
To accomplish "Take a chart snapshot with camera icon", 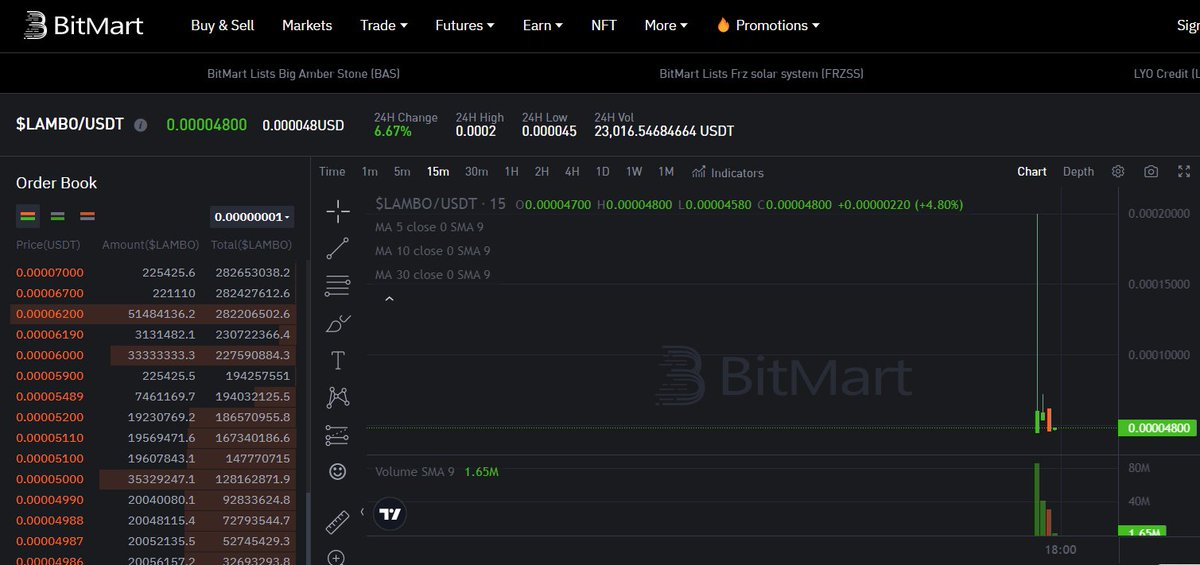I will [1151, 172].
